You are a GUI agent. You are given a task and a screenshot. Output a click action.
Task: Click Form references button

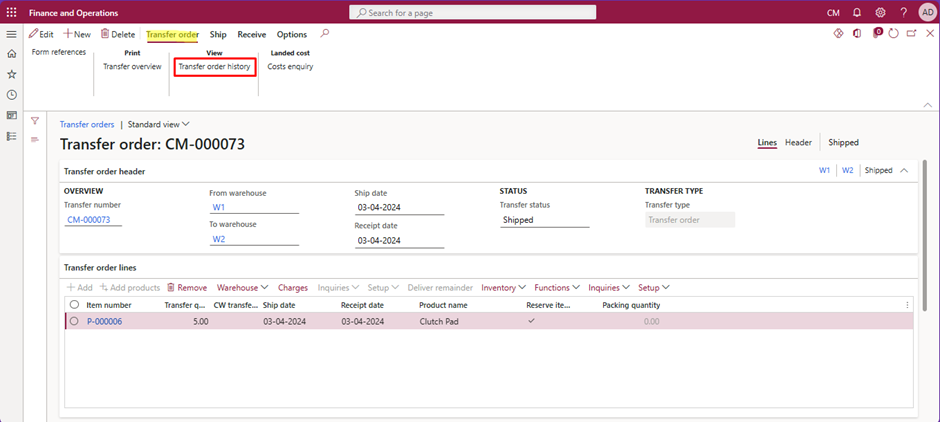point(59,52)
